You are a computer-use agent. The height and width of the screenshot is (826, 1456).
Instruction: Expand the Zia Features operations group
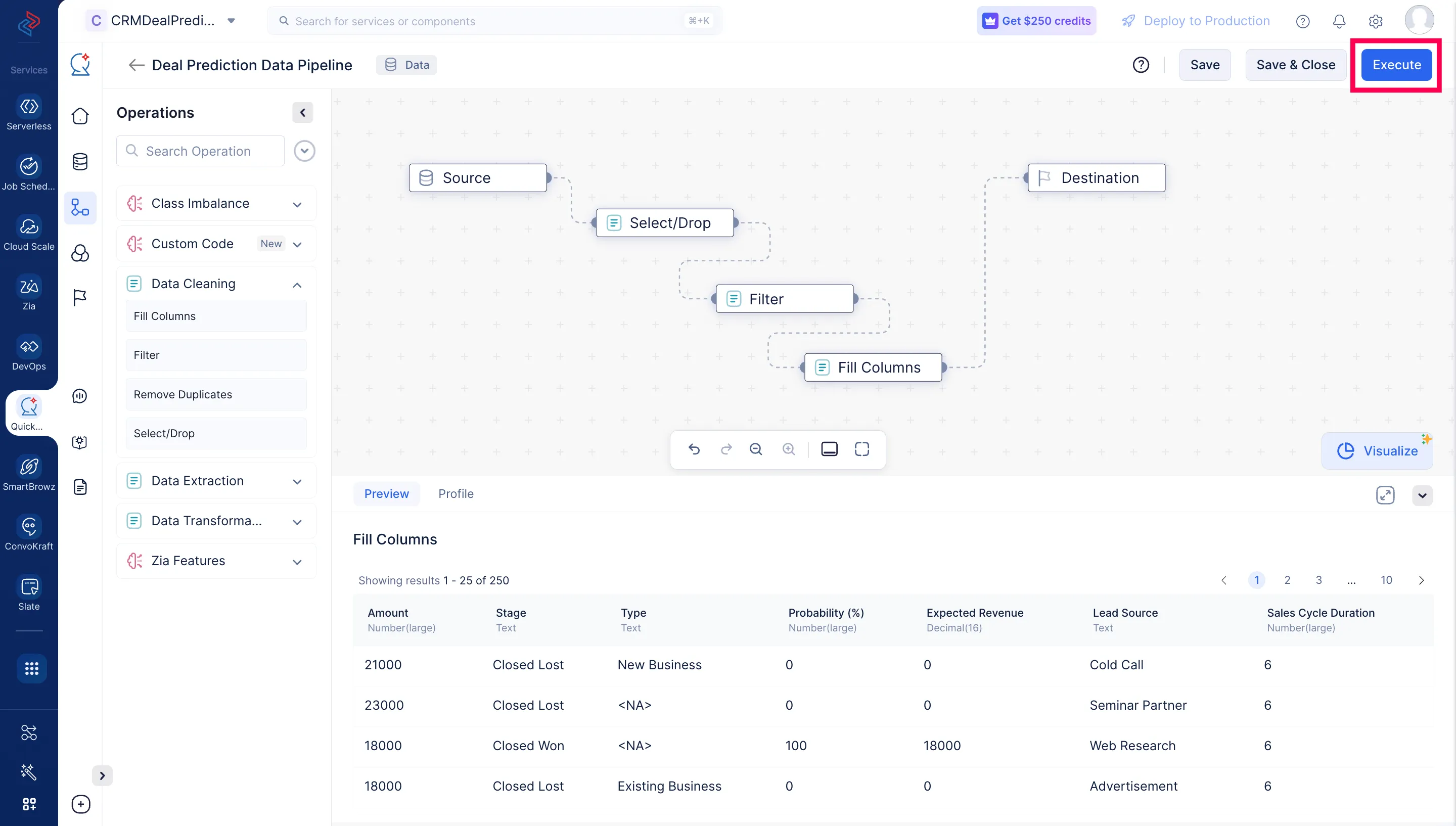click(x=297, y=561)
